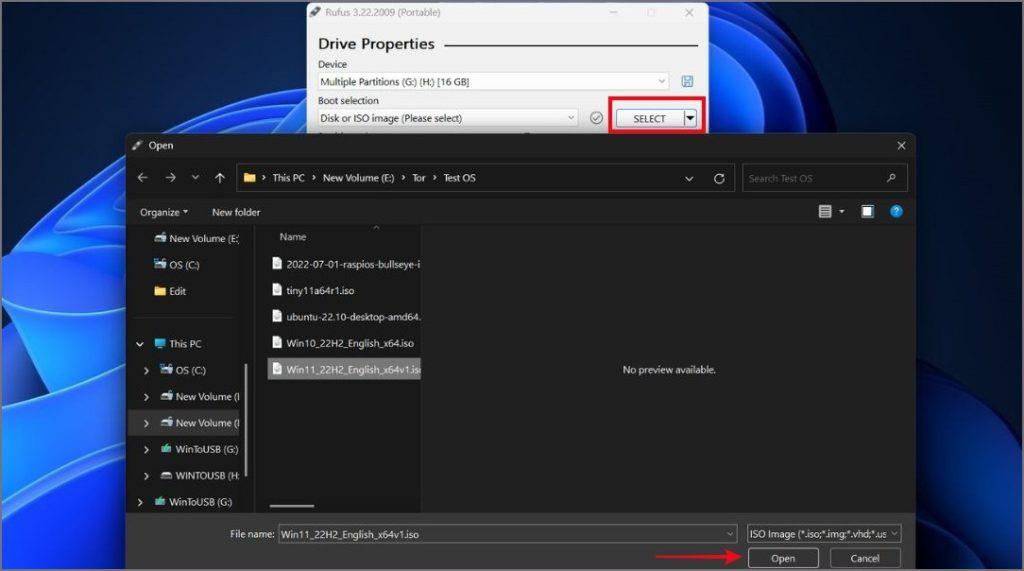Click Cancel in the Open dialog
Image resolution: width=1024 pixels, height=571 pixels.
click(865, 558)
